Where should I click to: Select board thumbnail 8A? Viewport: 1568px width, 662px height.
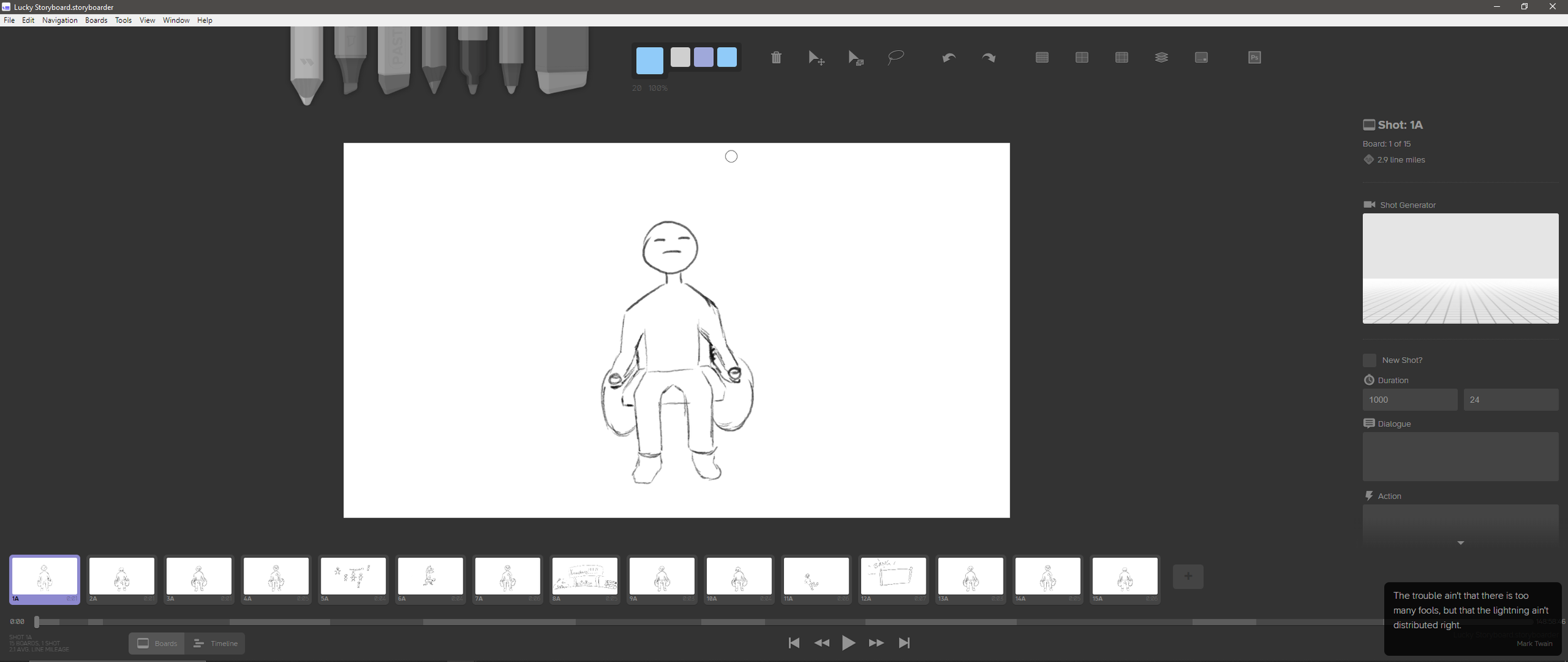click(585, 579)
